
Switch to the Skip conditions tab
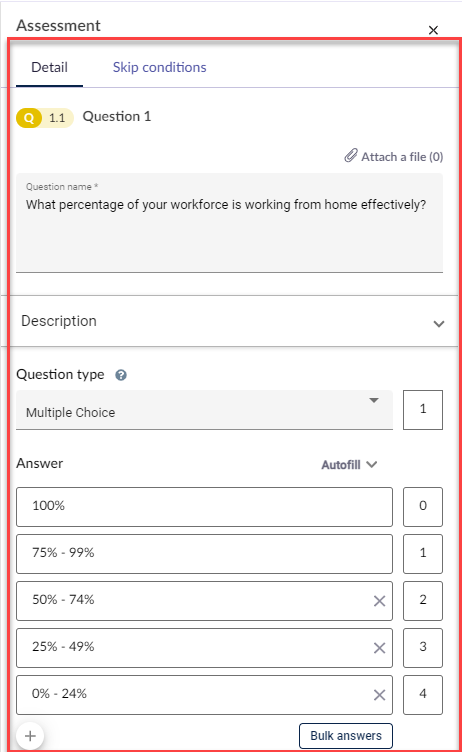(159, 67)
